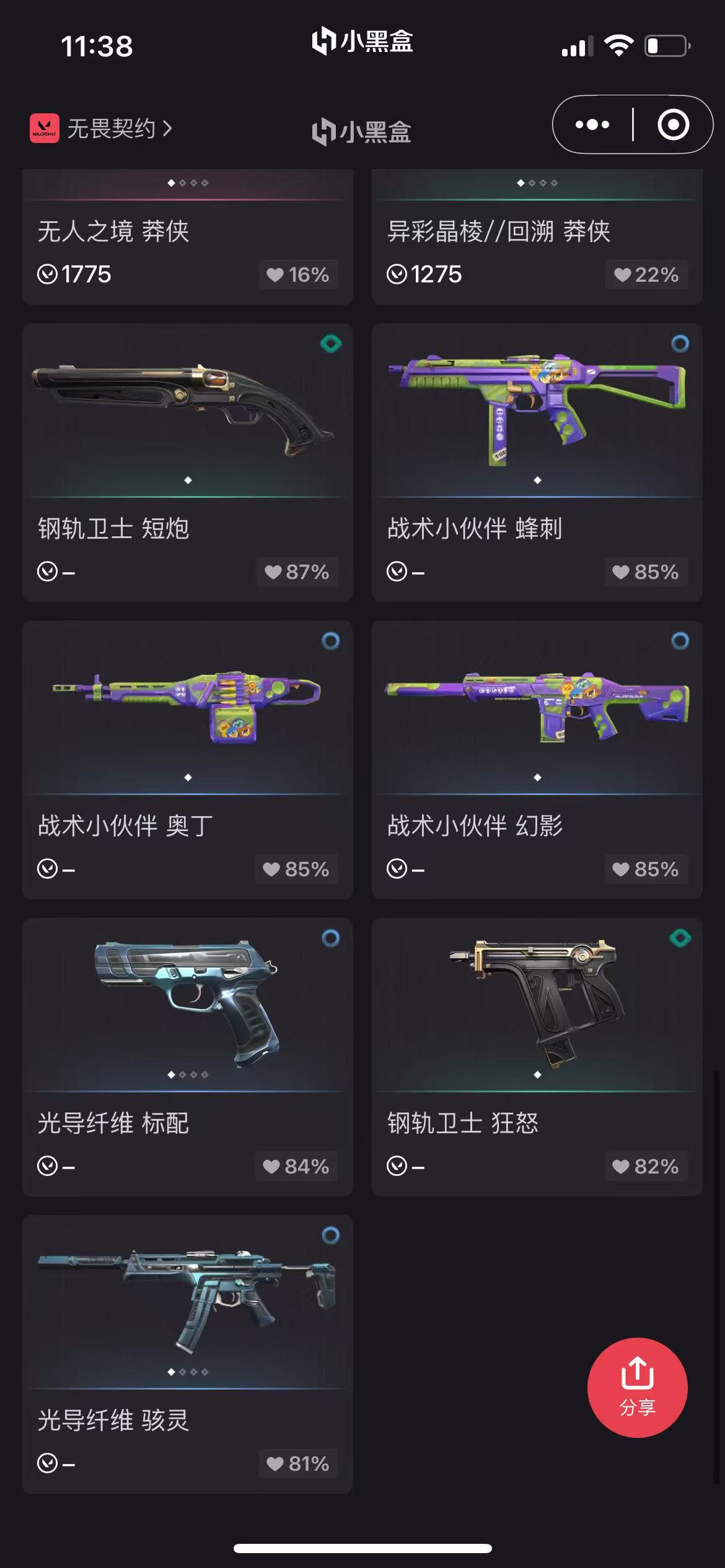Screen dimensions: 725x1568
Task: Click blue rarity icon on 战术小伙伴 蜂刺
Action: (x=680, y=343)
